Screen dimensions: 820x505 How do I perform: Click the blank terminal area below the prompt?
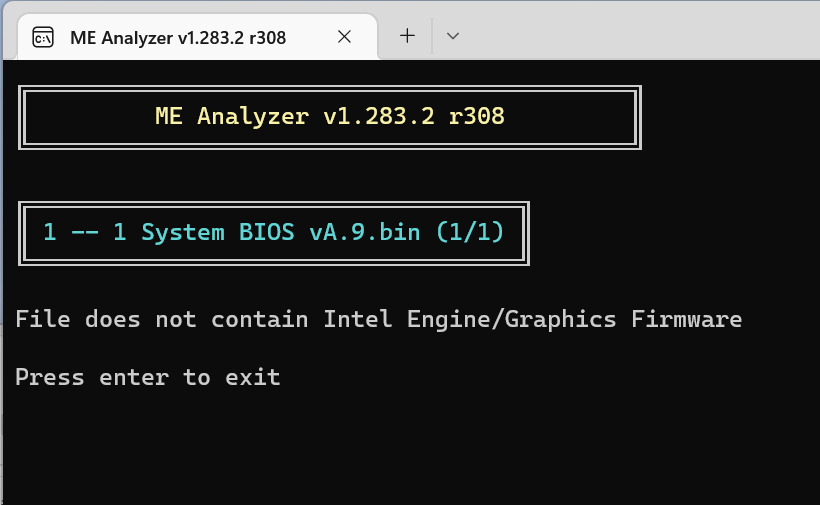point(400,450)
